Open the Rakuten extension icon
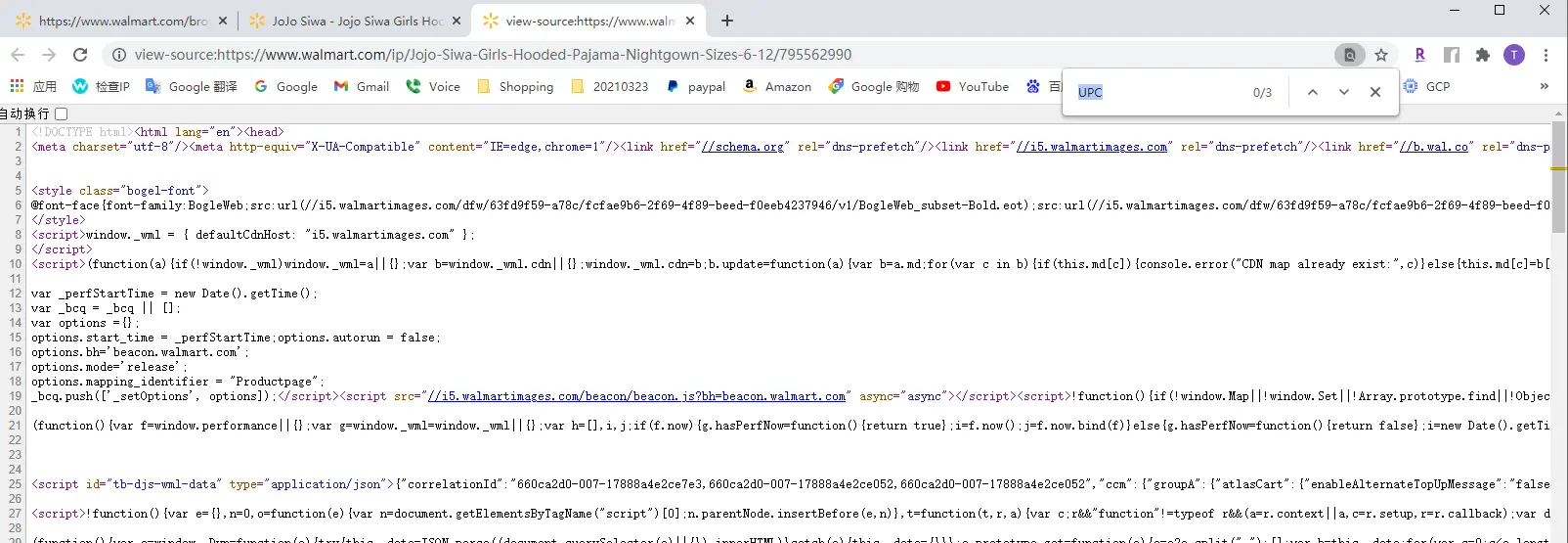The width and height of the screenshot is (1568, 543). click(1420, 55)
